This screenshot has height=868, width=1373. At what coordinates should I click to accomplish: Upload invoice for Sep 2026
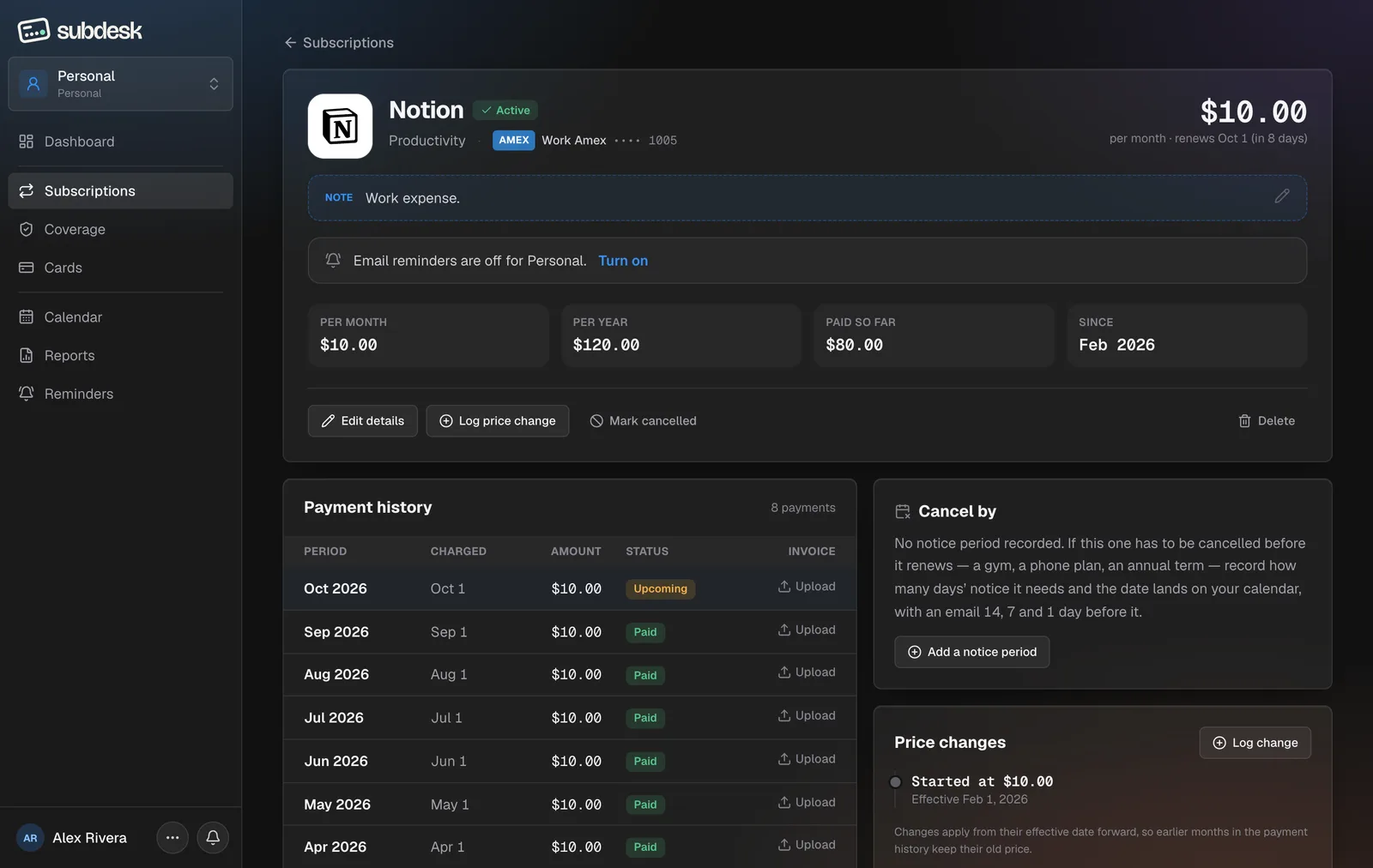807,630
